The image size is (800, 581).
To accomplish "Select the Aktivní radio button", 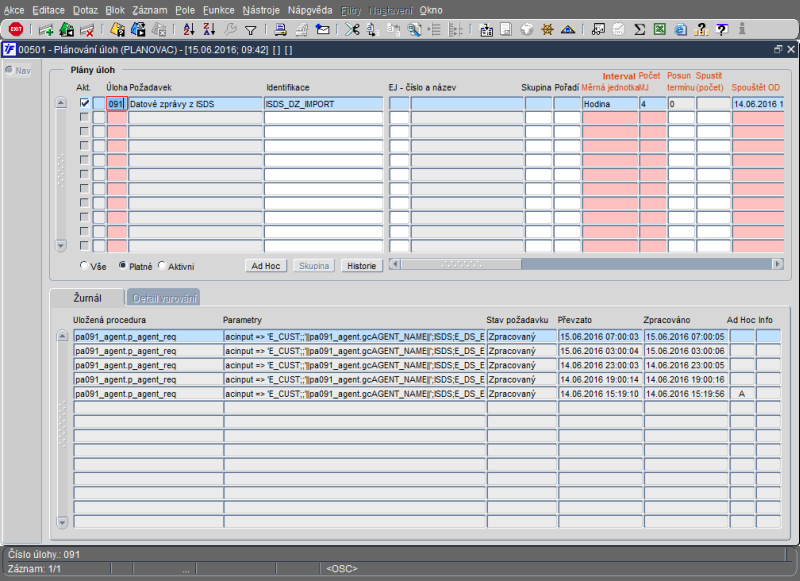I will (x=162, y=266).
